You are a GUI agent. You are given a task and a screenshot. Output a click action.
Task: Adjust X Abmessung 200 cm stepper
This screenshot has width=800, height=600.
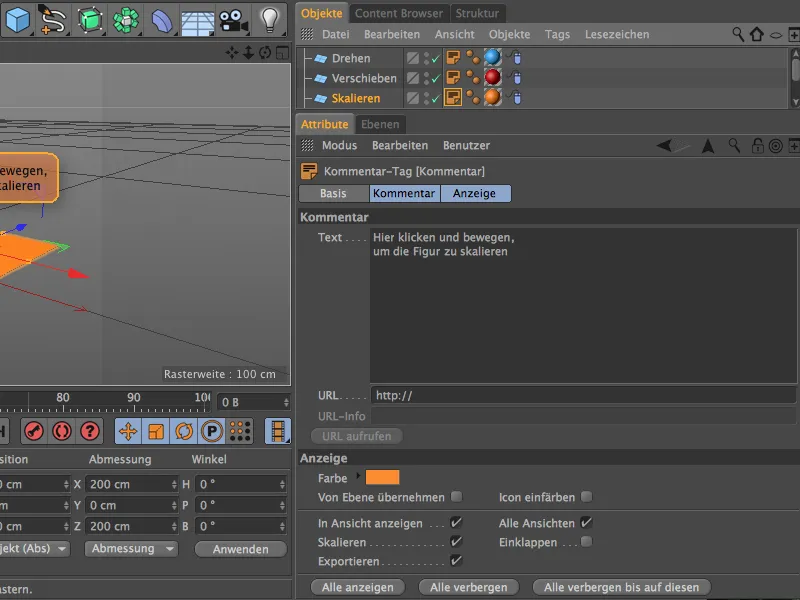click(x=174, y=484)
